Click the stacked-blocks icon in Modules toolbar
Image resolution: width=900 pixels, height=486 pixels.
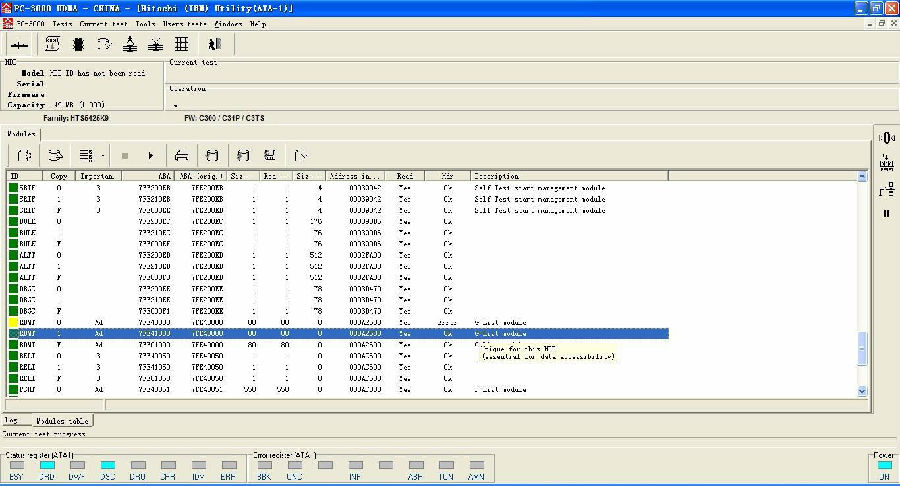click(269, 155)
